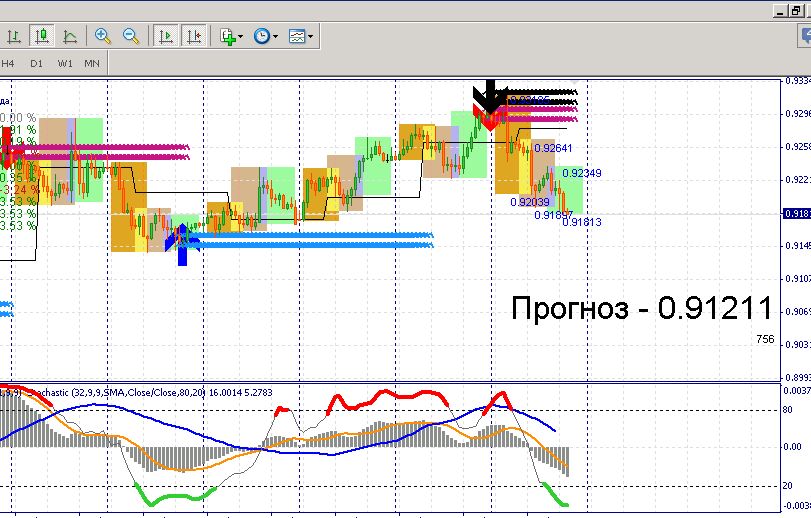Image resolution: width=811 pixels, height=518 pixels.
Task: Click the Stochastic indicator label text
Action: pos(151,393)
